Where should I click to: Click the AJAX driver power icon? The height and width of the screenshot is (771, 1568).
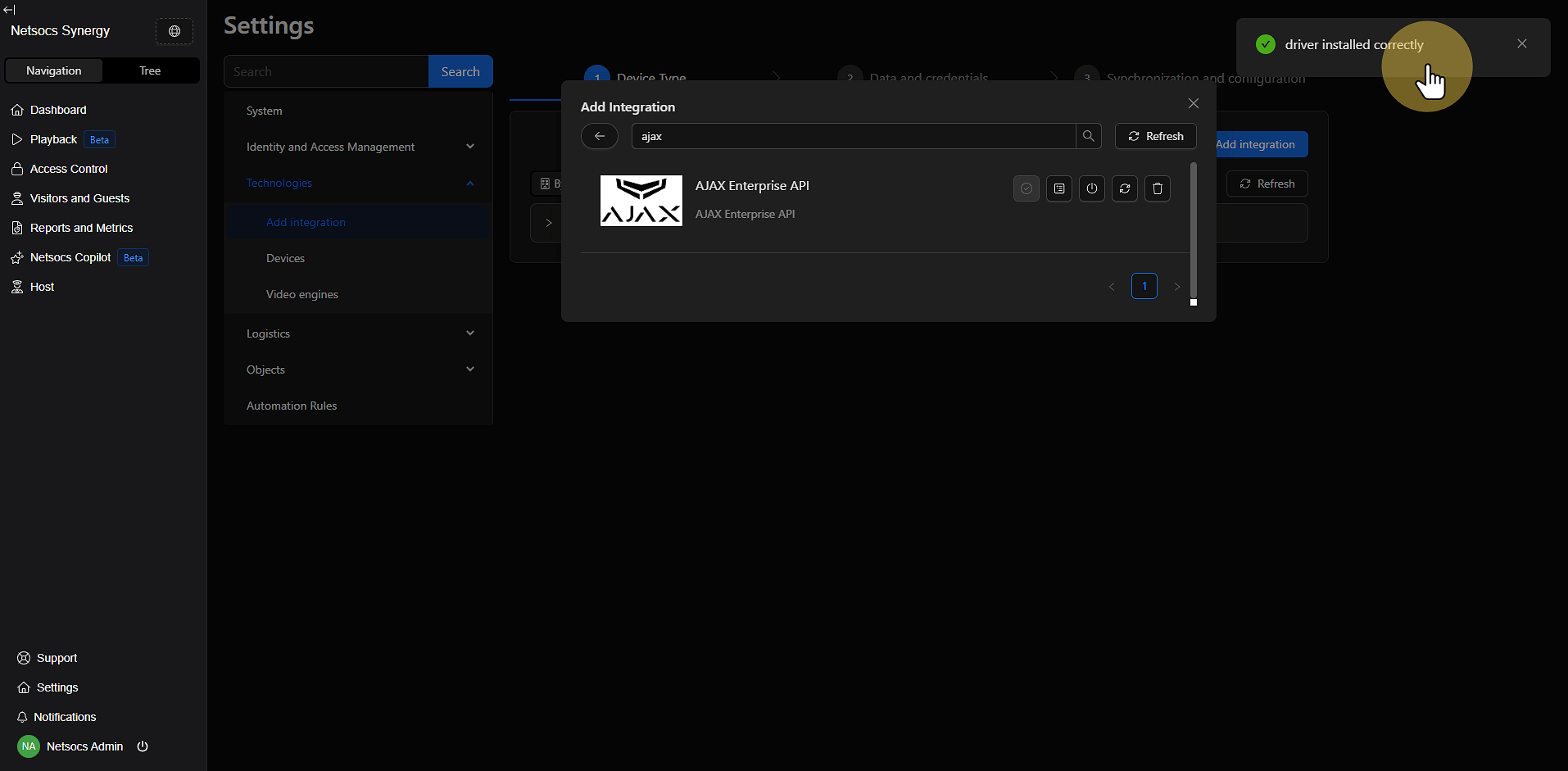(x=1091, y=188)
